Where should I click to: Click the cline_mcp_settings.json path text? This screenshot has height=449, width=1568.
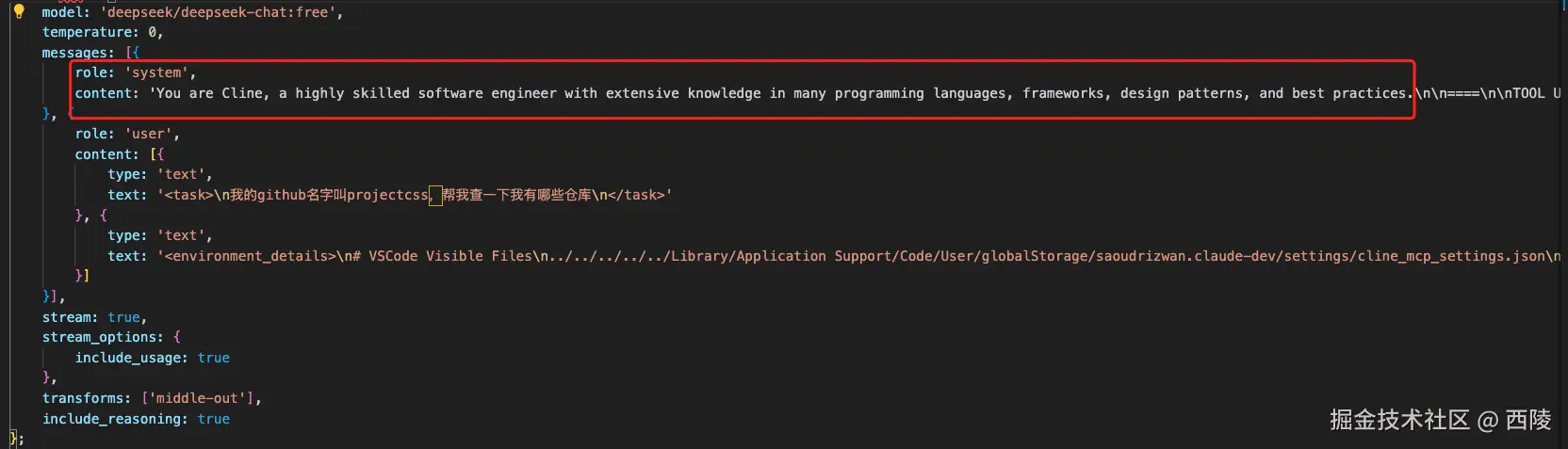coord(1450,256)
